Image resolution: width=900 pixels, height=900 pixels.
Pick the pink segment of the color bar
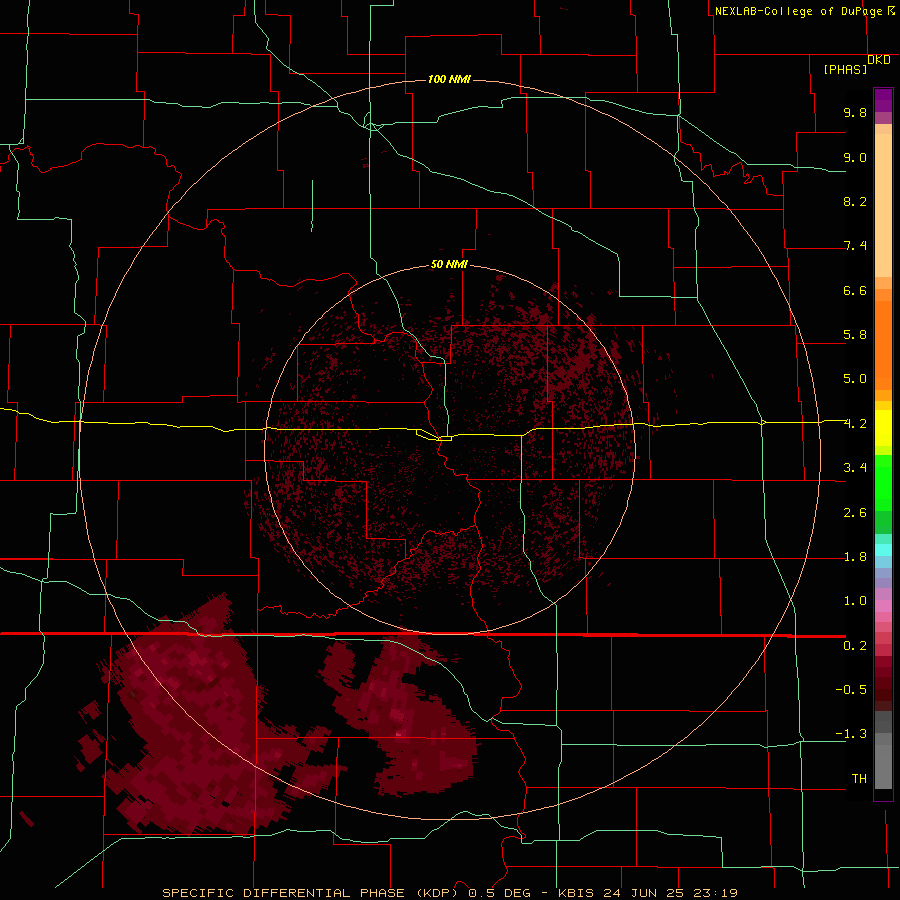[x=883, y=606]
